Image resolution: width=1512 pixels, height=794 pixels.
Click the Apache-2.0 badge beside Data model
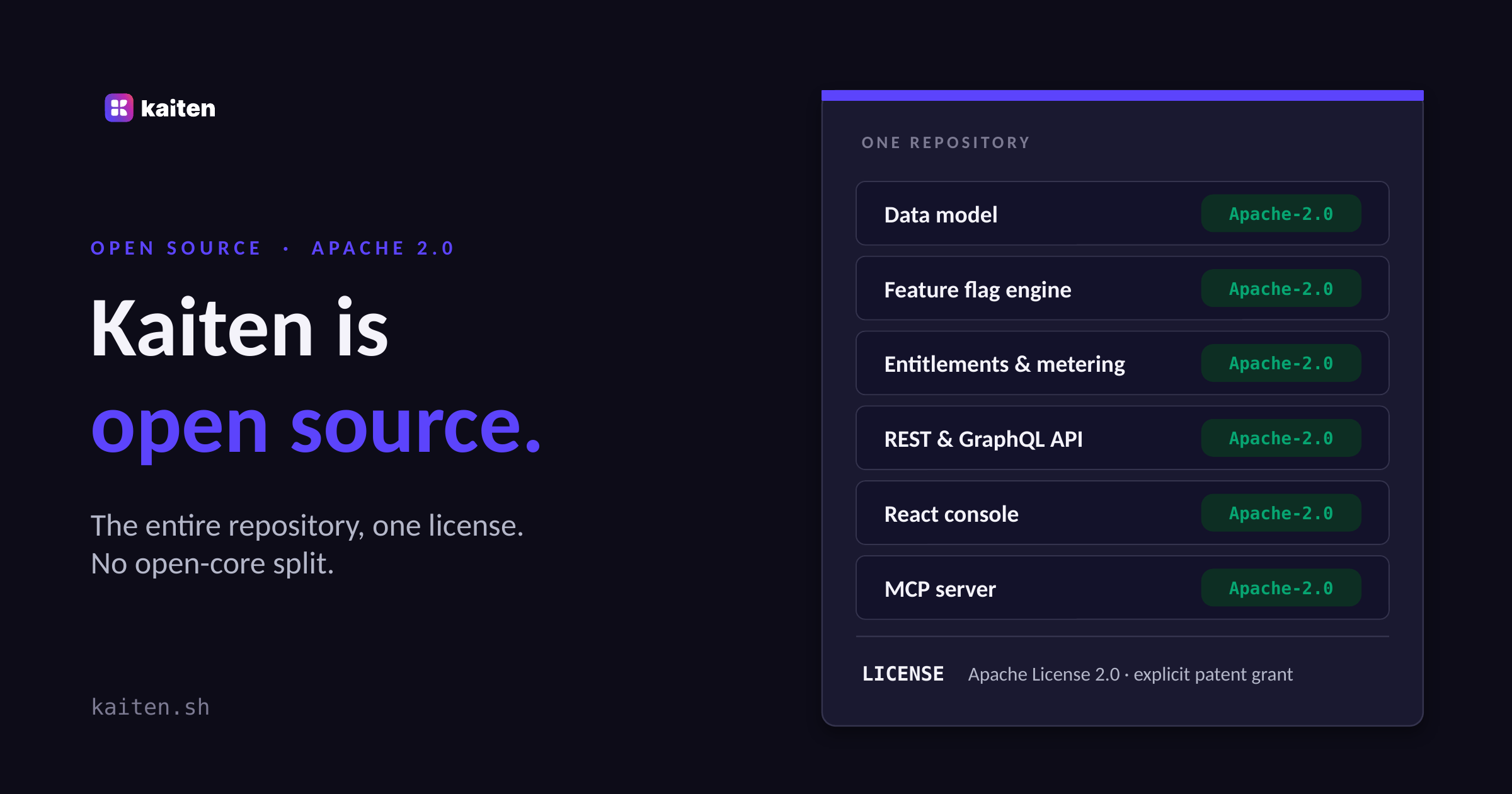click(x=1281, y=214)
